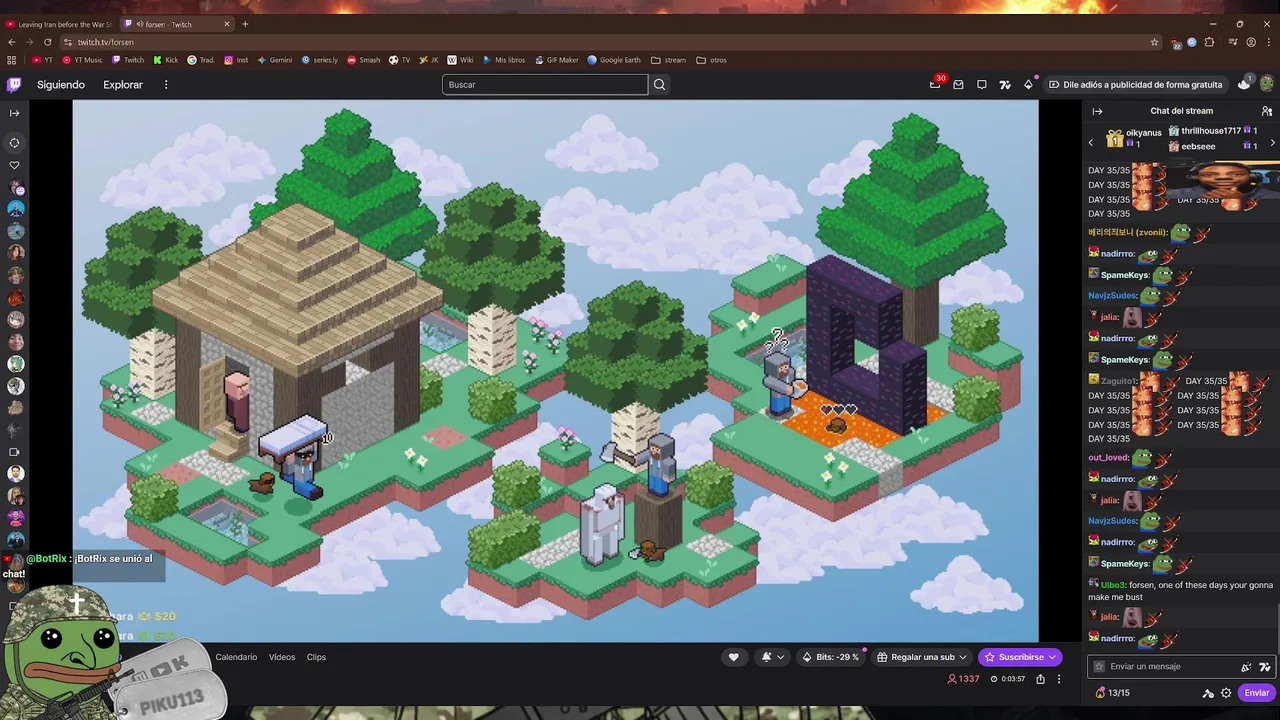The height and width of the screenshot is (720, 1280).
Task: Open the notification bell dropdown
Action: tap(772, 657)
